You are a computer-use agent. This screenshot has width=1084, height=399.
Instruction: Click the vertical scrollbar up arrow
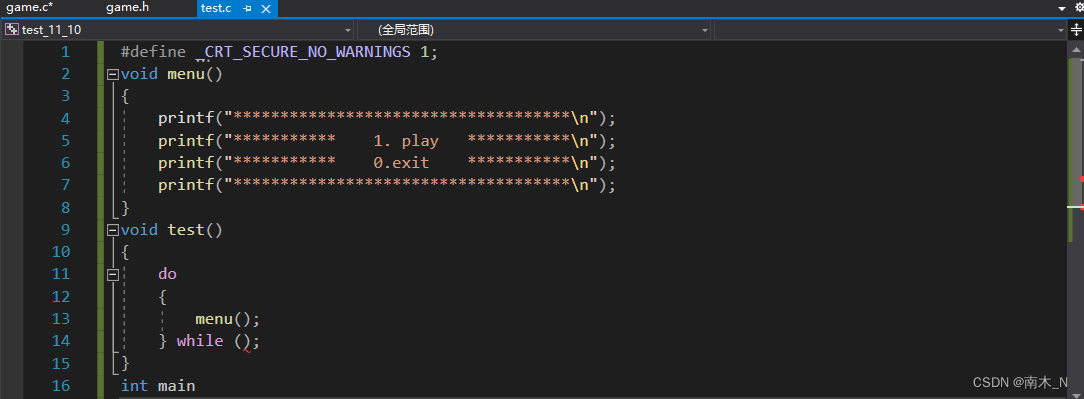coord(1076,49)
